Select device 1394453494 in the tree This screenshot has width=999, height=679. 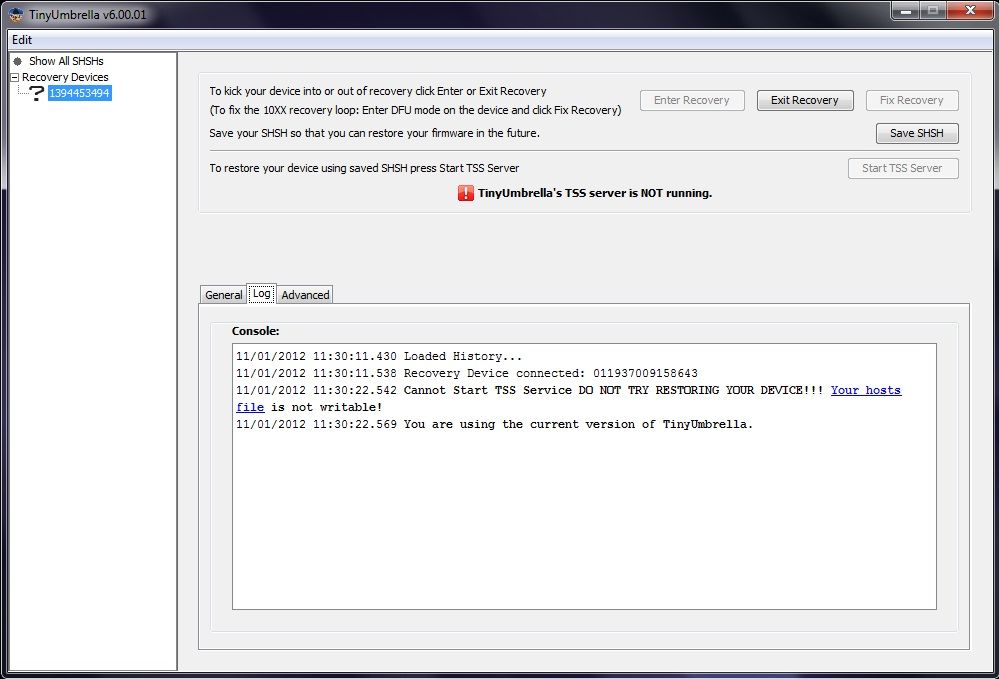80,93
